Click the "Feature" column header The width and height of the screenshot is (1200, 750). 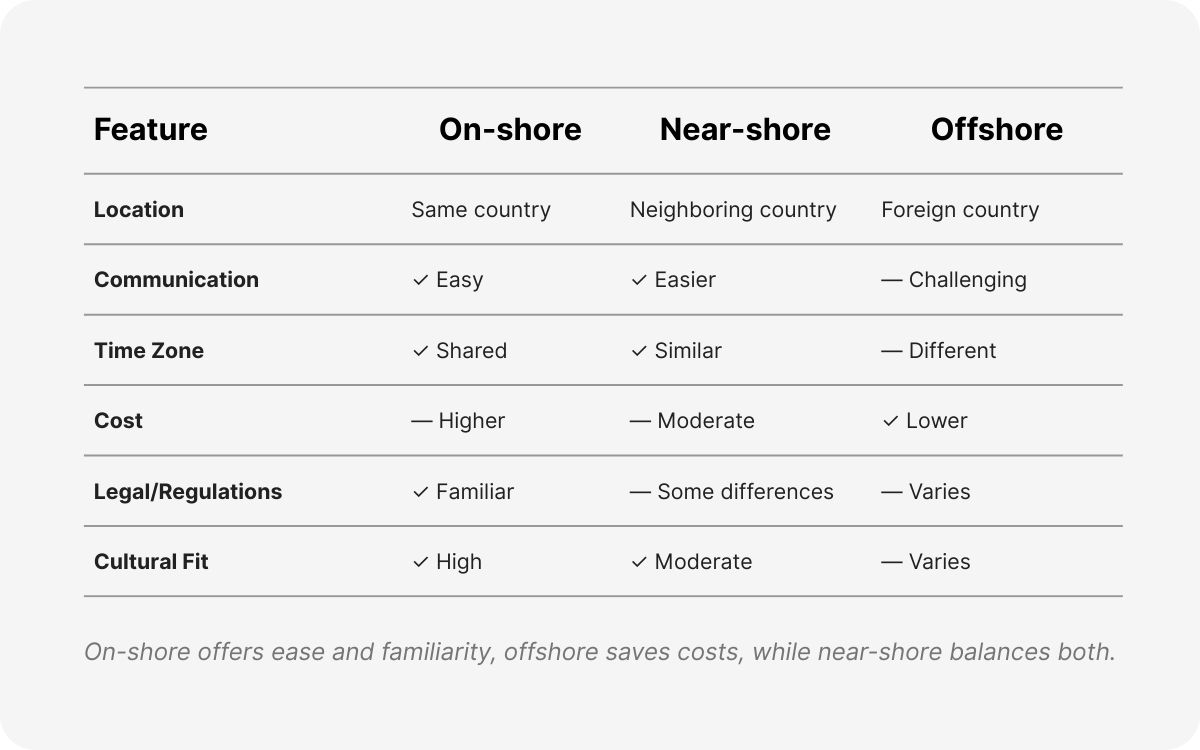point(151,130)
